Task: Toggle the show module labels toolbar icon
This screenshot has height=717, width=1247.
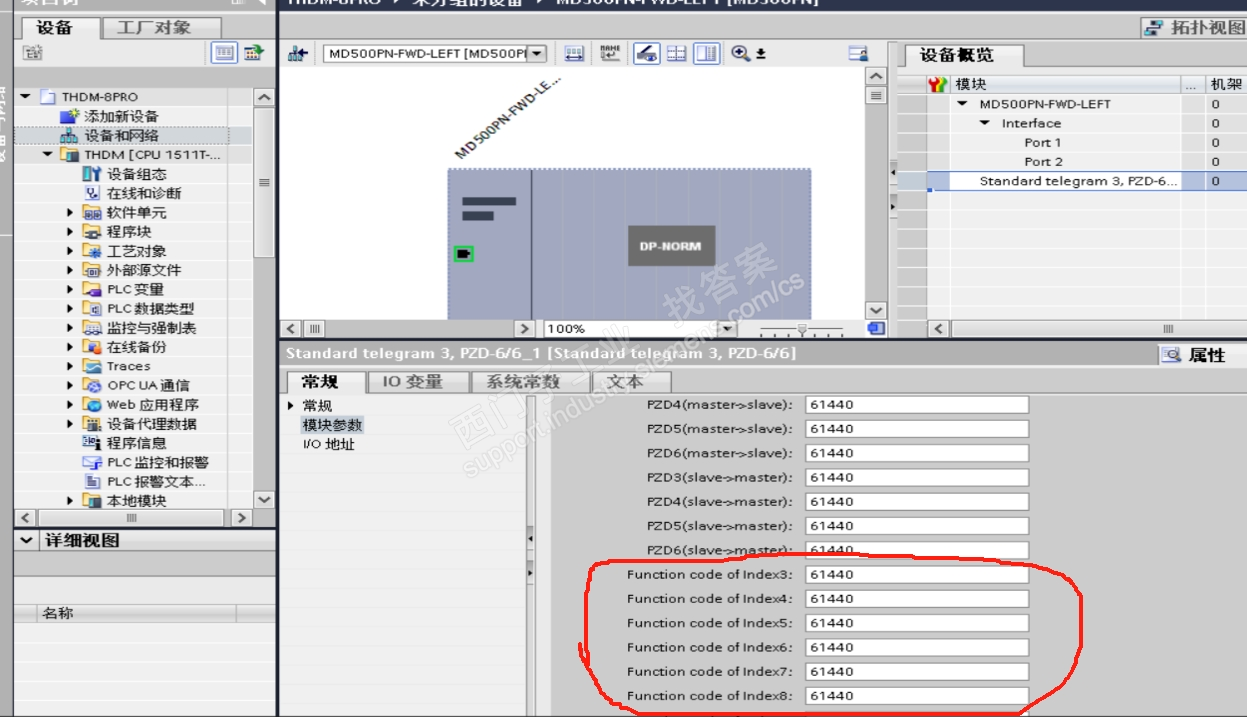Action: [647, 54]
